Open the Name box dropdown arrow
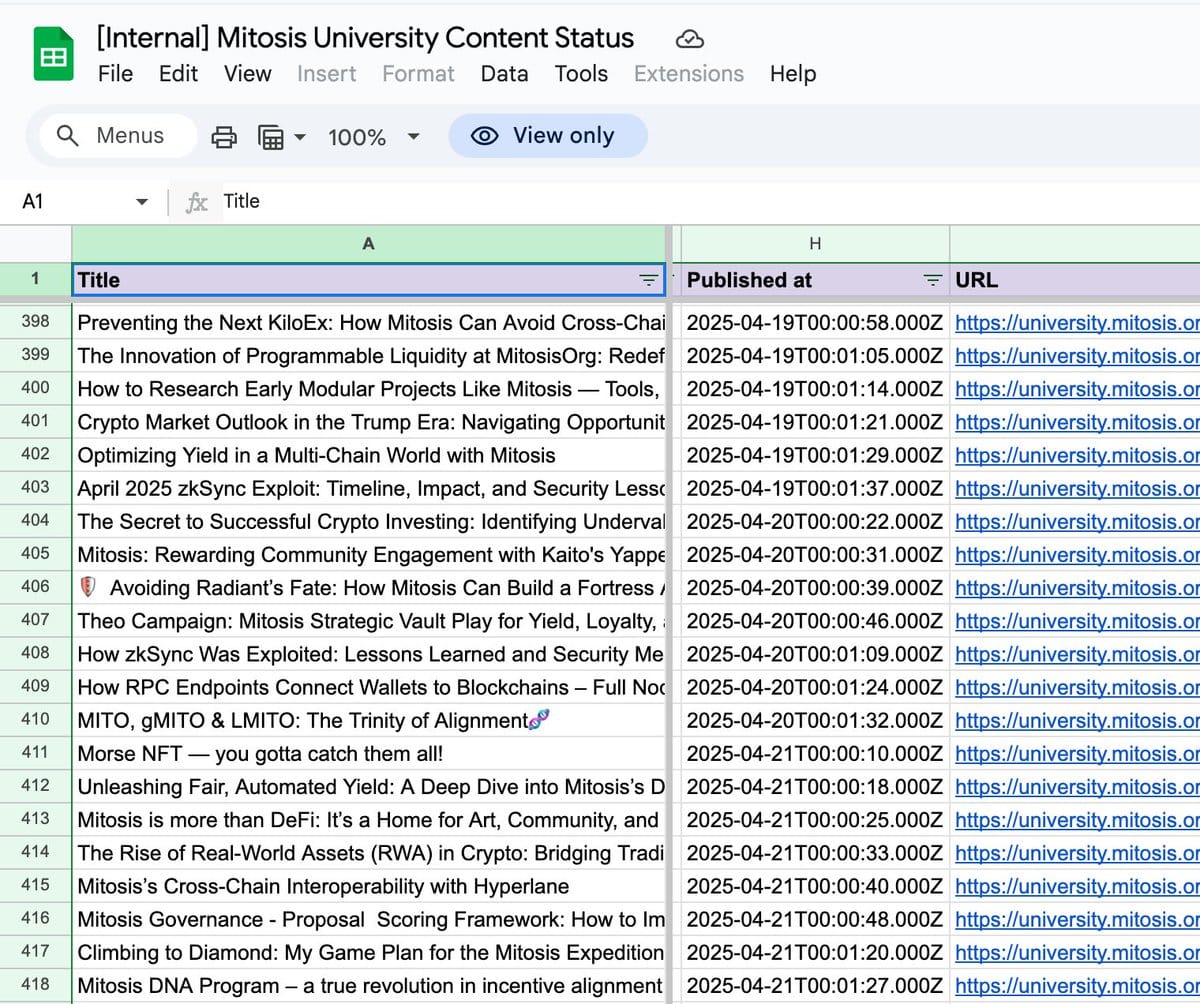 tap(142, 202)
